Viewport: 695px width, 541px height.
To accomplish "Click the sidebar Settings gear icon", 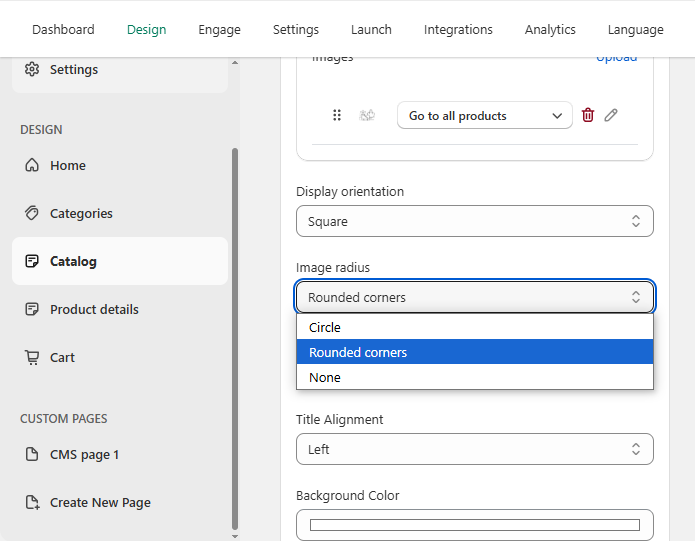I will [32, 69].
